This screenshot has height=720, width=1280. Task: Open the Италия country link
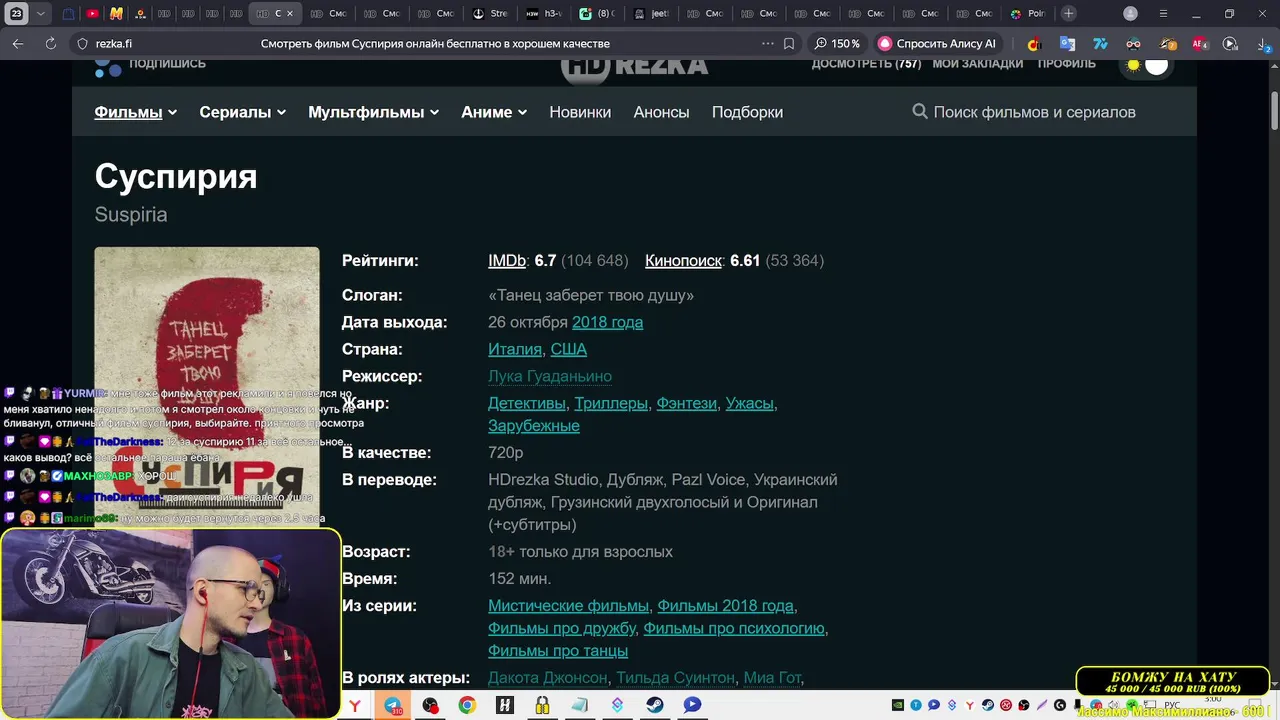tap(515, 350)
